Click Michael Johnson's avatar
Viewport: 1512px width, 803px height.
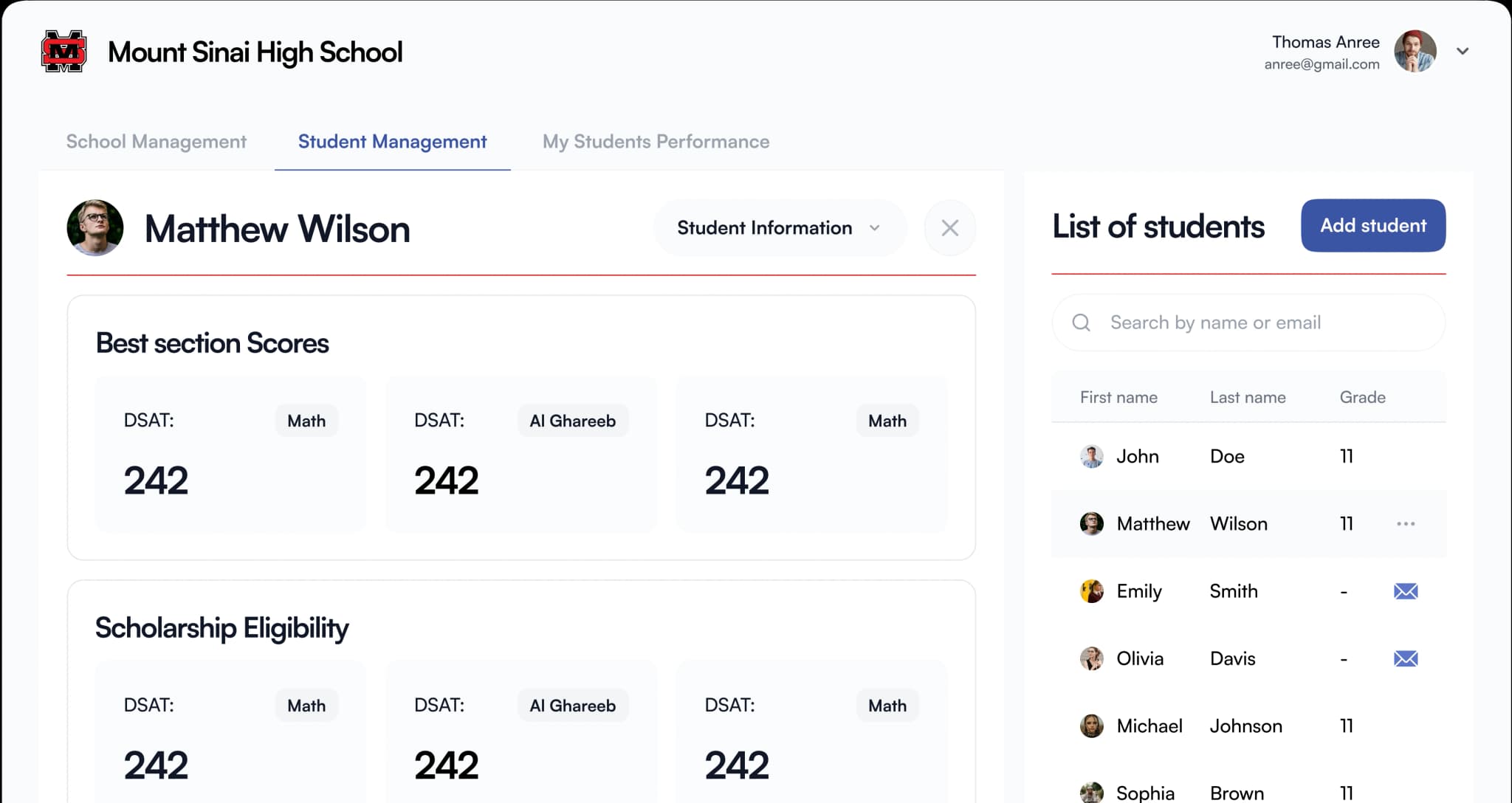1091,726
